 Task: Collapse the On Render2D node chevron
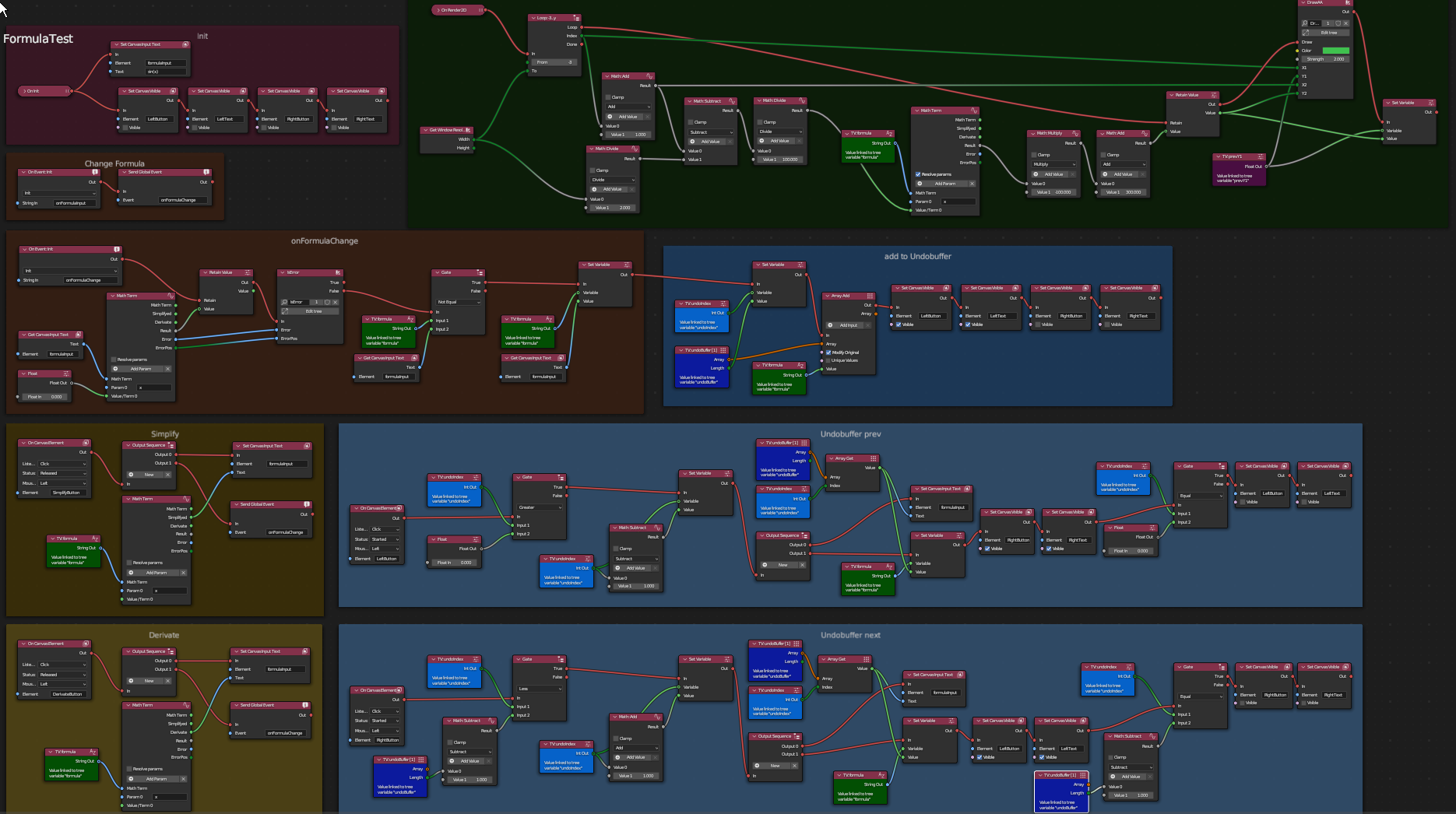click(x=438, y=10)
